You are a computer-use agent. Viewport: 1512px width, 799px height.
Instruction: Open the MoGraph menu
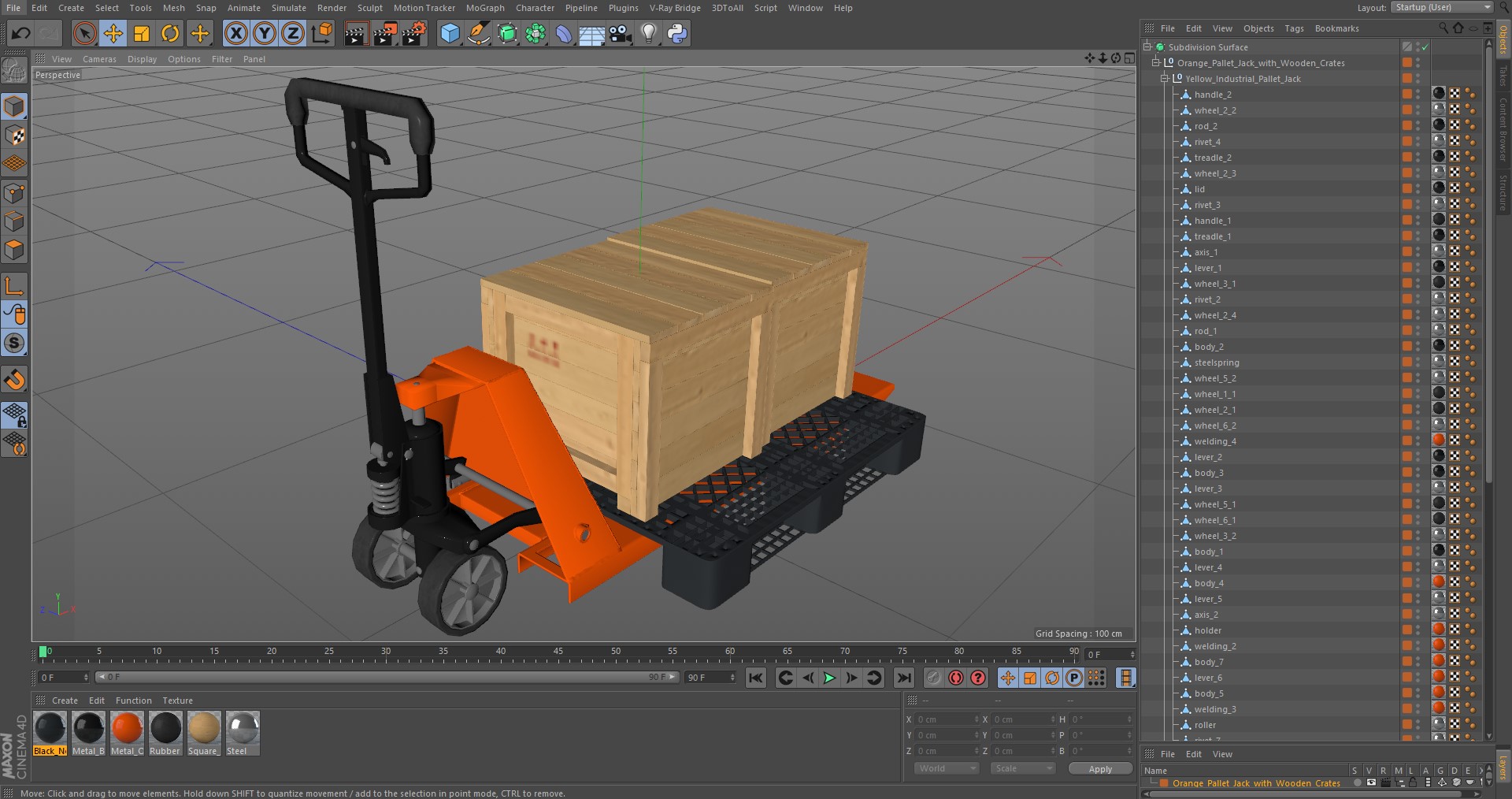[x=485, y=8]
